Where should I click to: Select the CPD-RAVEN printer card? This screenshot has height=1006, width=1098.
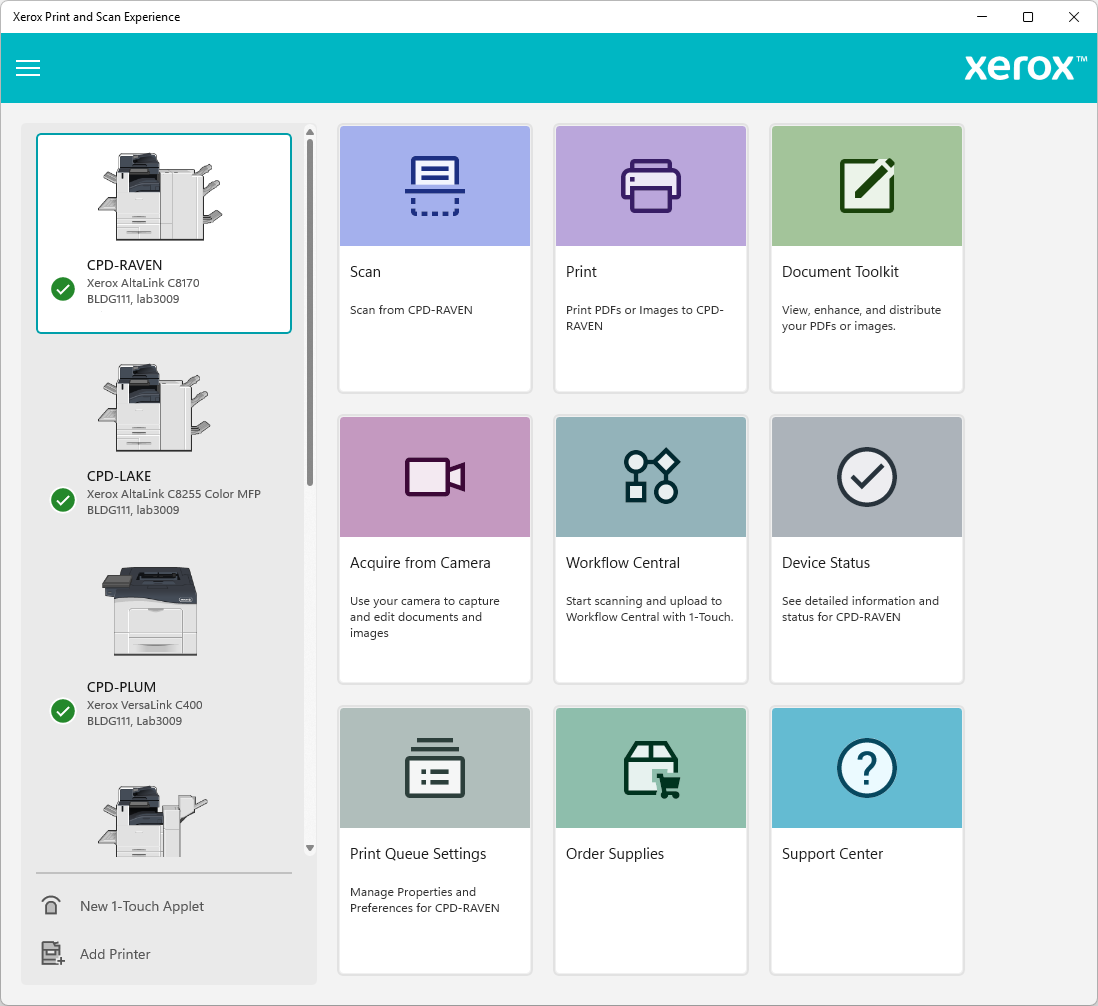(163, 233)
